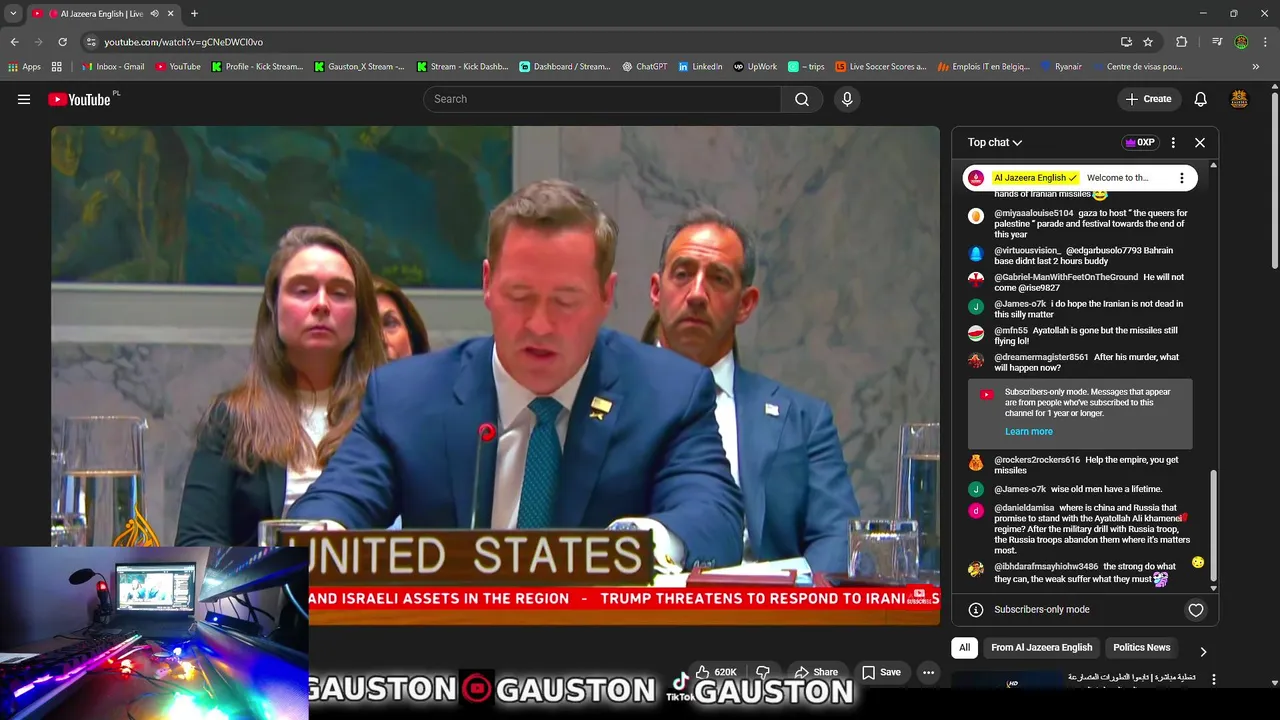
Task: Click the 0XP crown badge in chat
Action: [1140, 143]
